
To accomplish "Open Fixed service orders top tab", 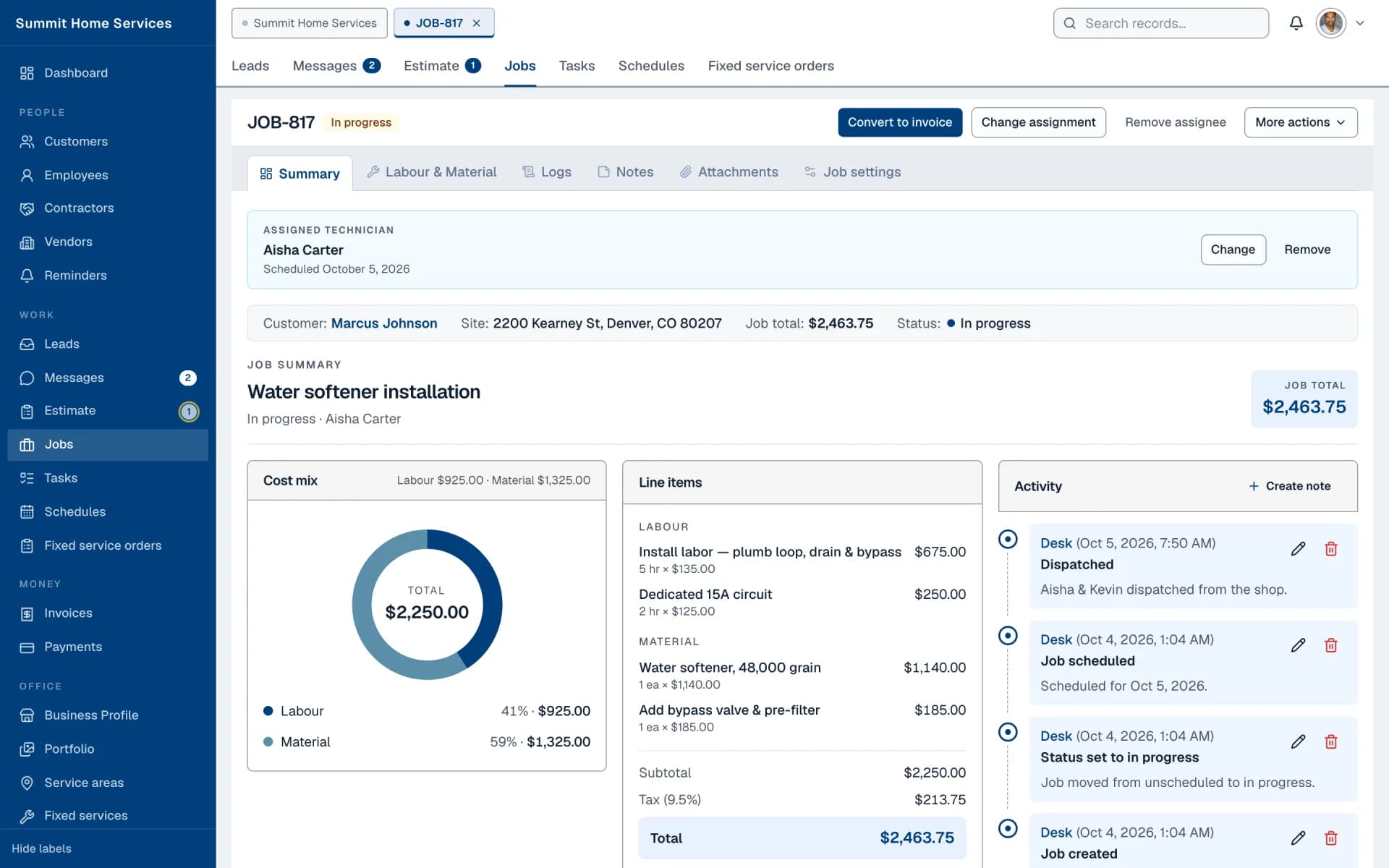I will (x=770, y=66).
